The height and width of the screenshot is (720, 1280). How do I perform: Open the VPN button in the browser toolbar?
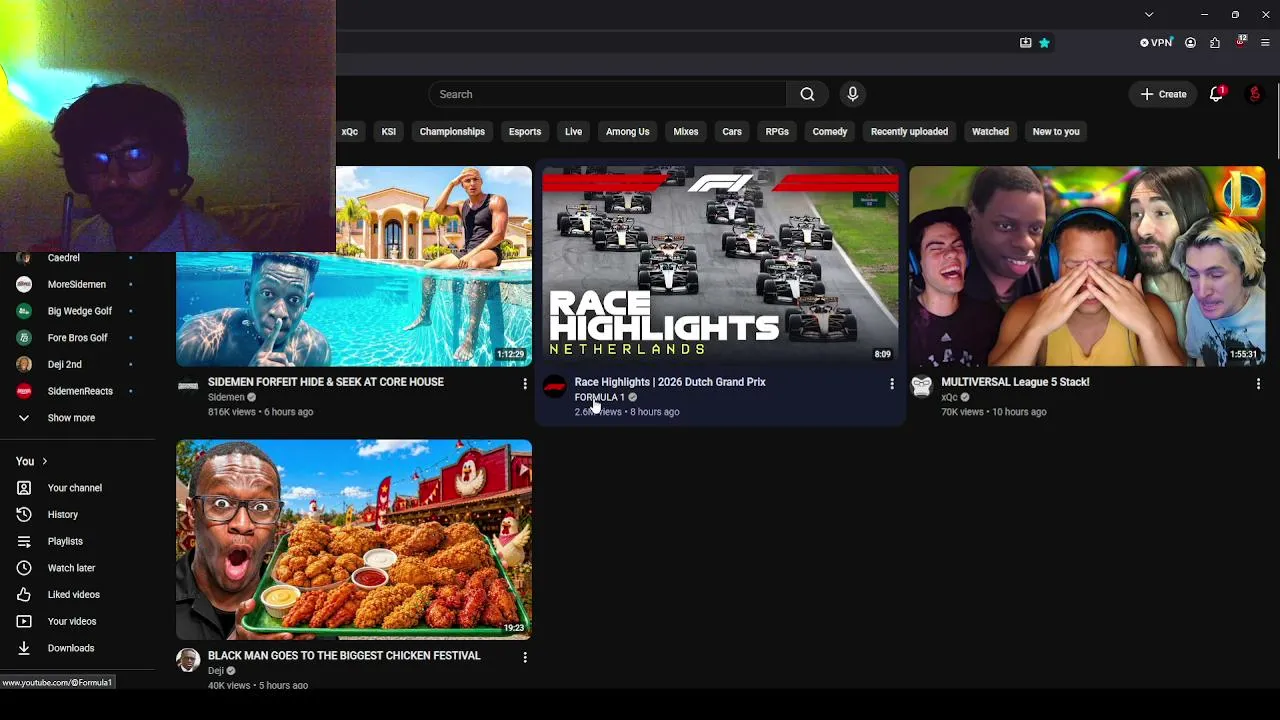[x=1156, y=43]
